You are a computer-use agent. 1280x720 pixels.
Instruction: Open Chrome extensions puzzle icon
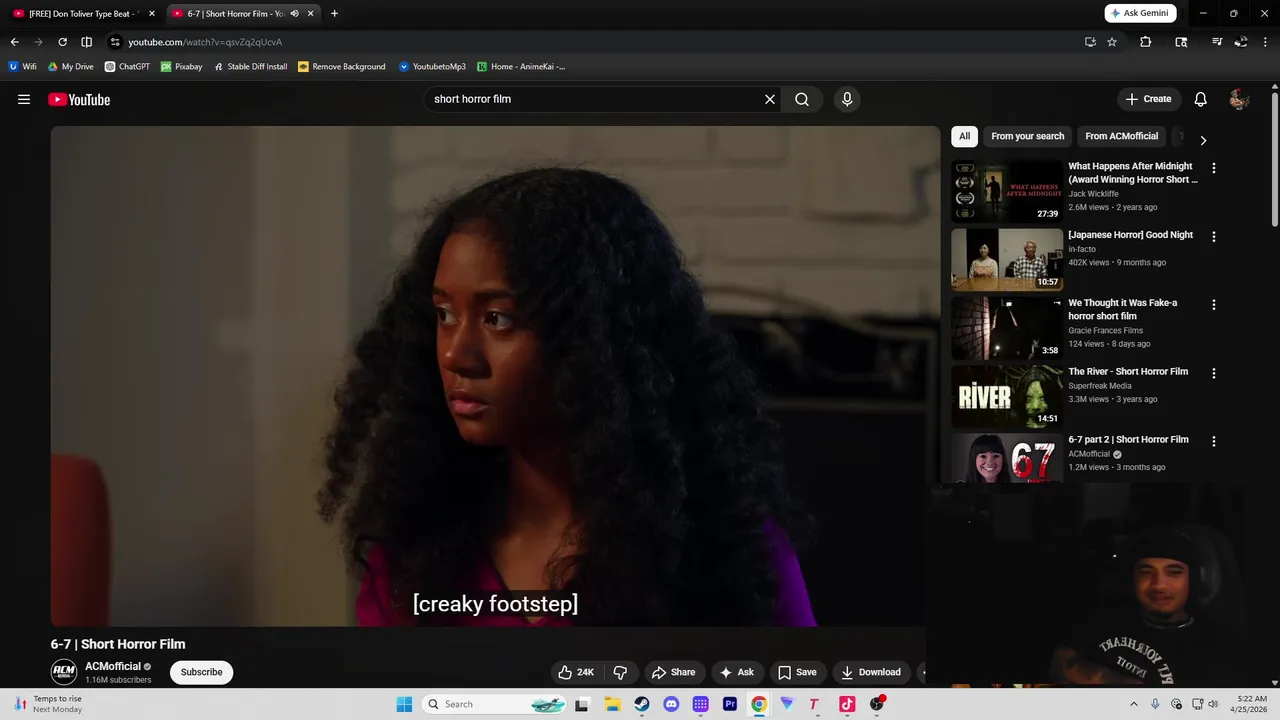(1146, 42)
